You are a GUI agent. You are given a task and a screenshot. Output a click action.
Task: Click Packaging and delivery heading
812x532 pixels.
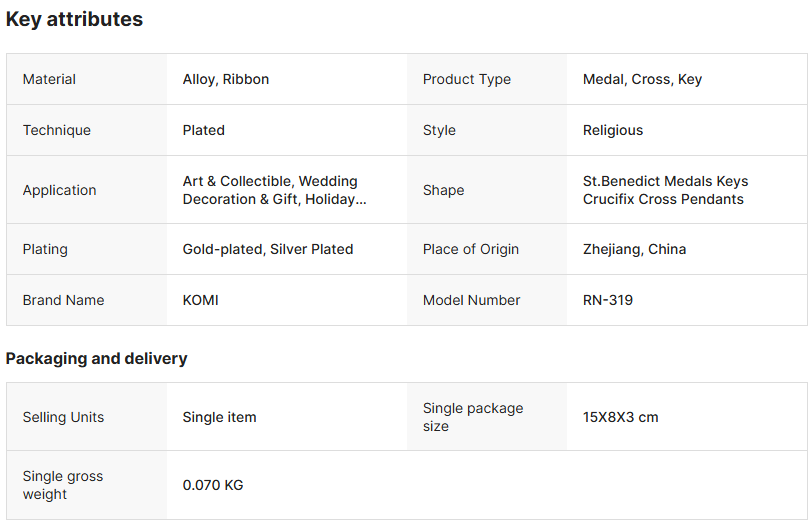click(96, 358)
